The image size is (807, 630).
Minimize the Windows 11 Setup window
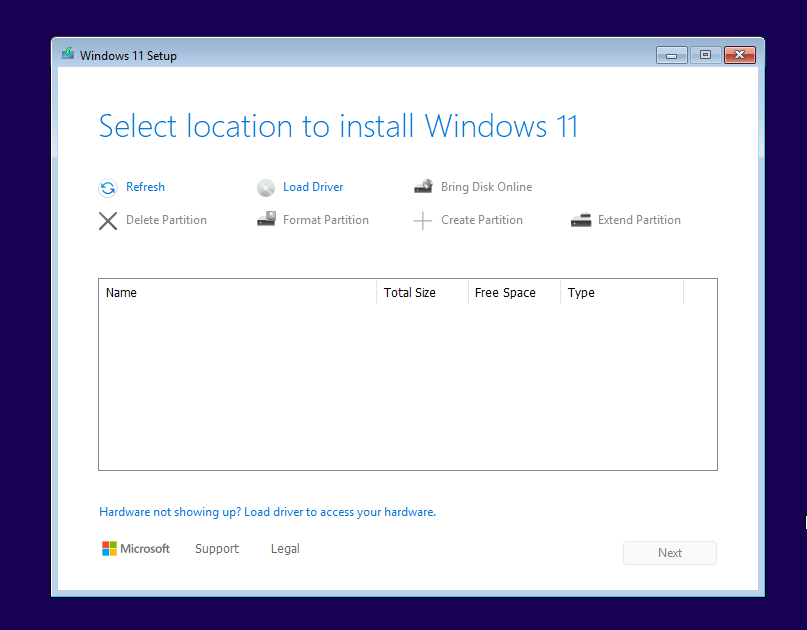pos(672,55)
